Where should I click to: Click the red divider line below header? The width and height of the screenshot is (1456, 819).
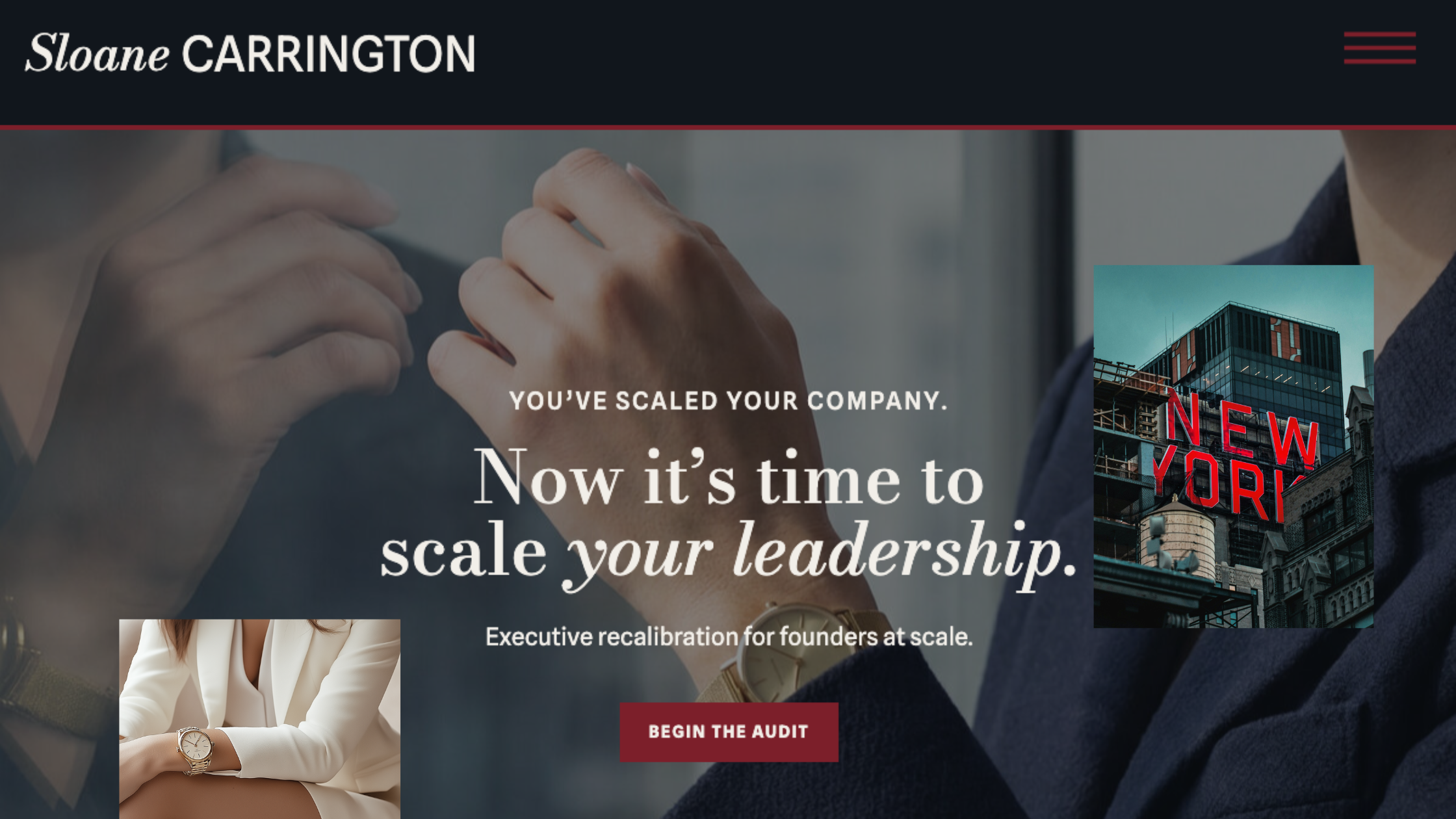[x=728, y=127]
